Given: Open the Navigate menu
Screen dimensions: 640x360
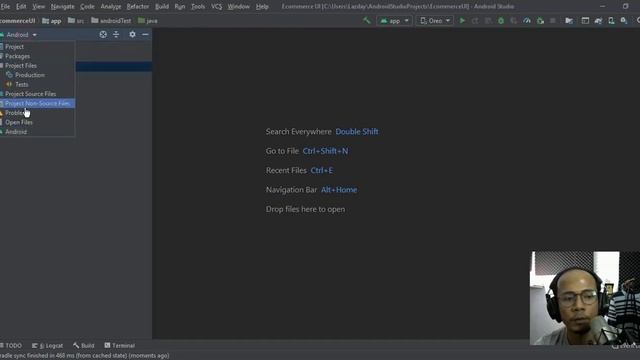Looking at the screenshot, I should pos(62,7).
